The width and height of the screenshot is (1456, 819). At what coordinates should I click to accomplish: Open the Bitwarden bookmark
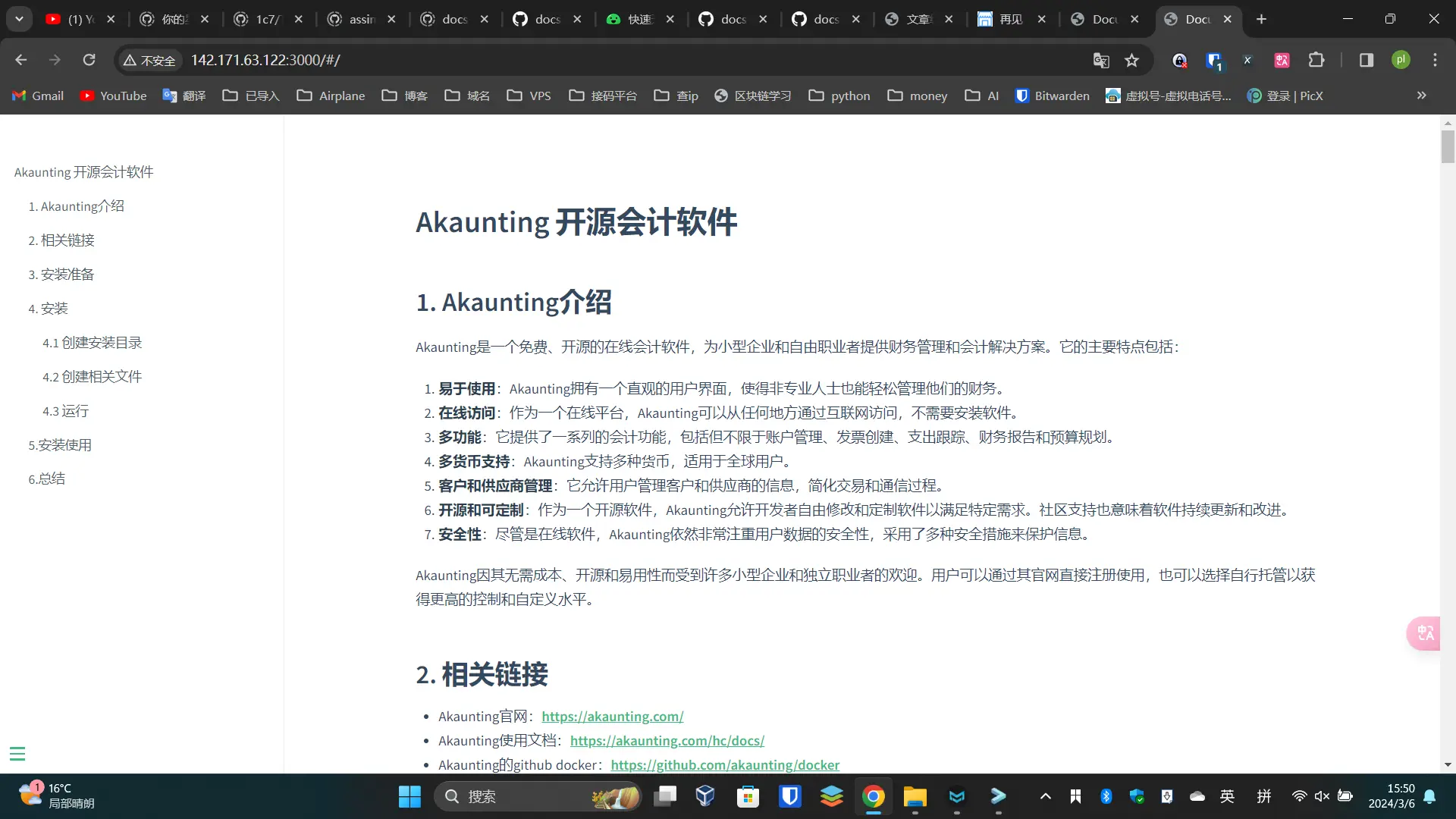coord(1052,96)
